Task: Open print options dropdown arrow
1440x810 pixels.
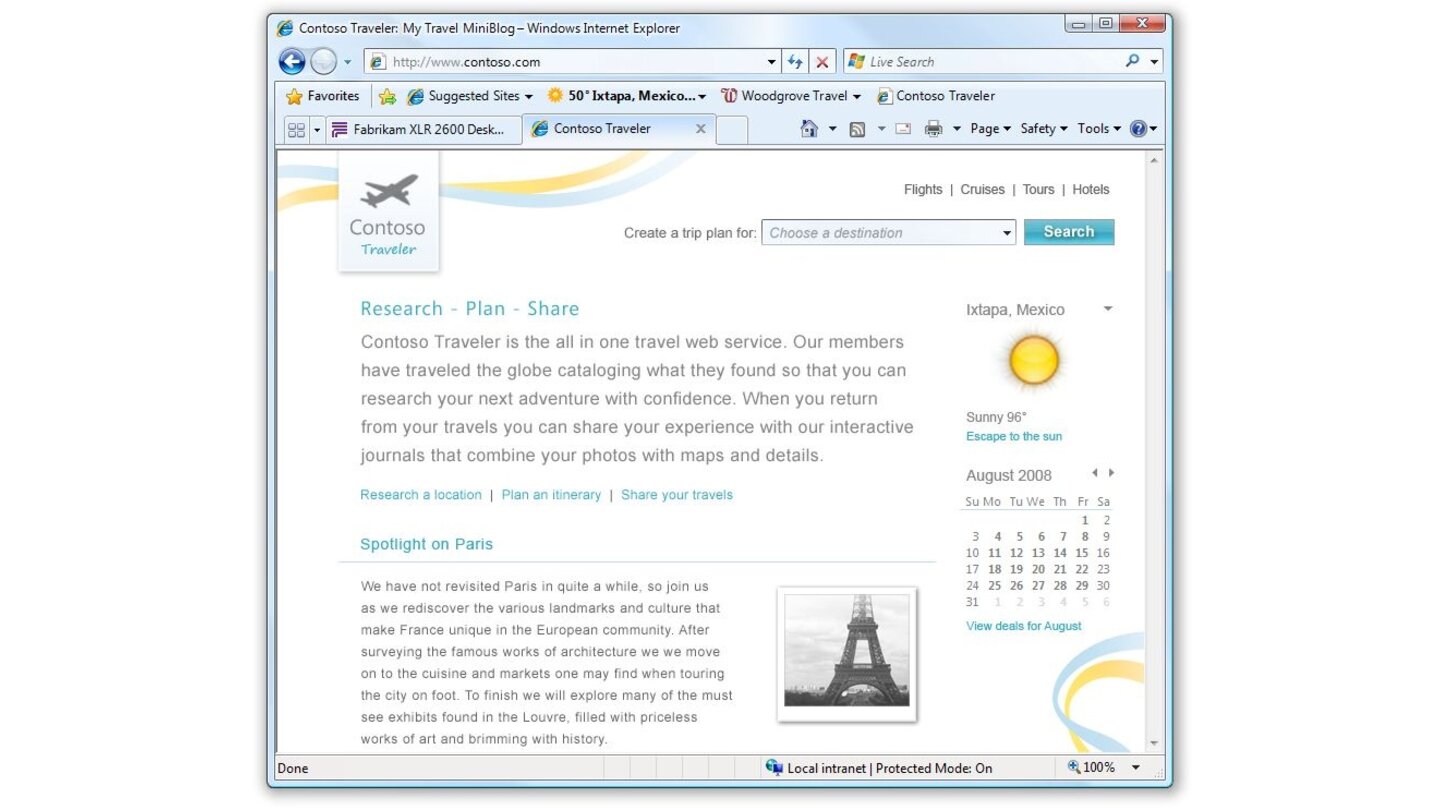Action: point(956,129)
